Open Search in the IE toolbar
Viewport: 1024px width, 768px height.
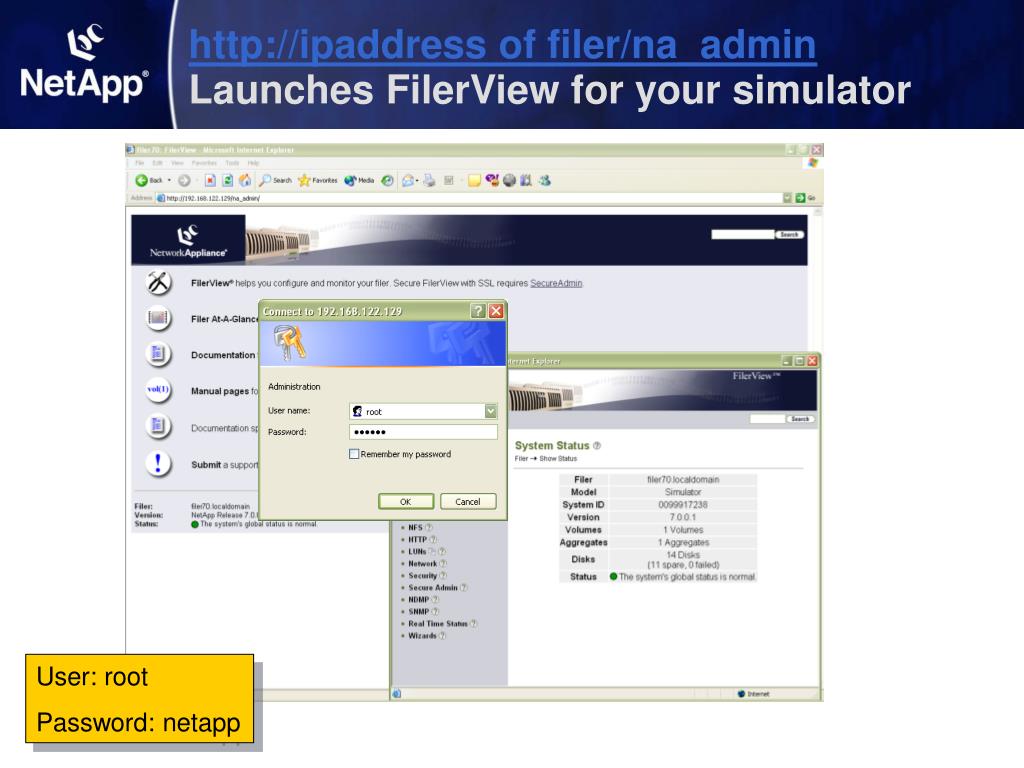275,180
